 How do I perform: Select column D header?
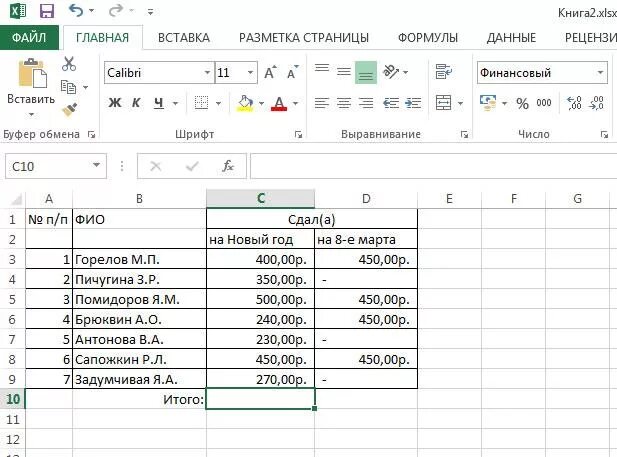[366, 198]
